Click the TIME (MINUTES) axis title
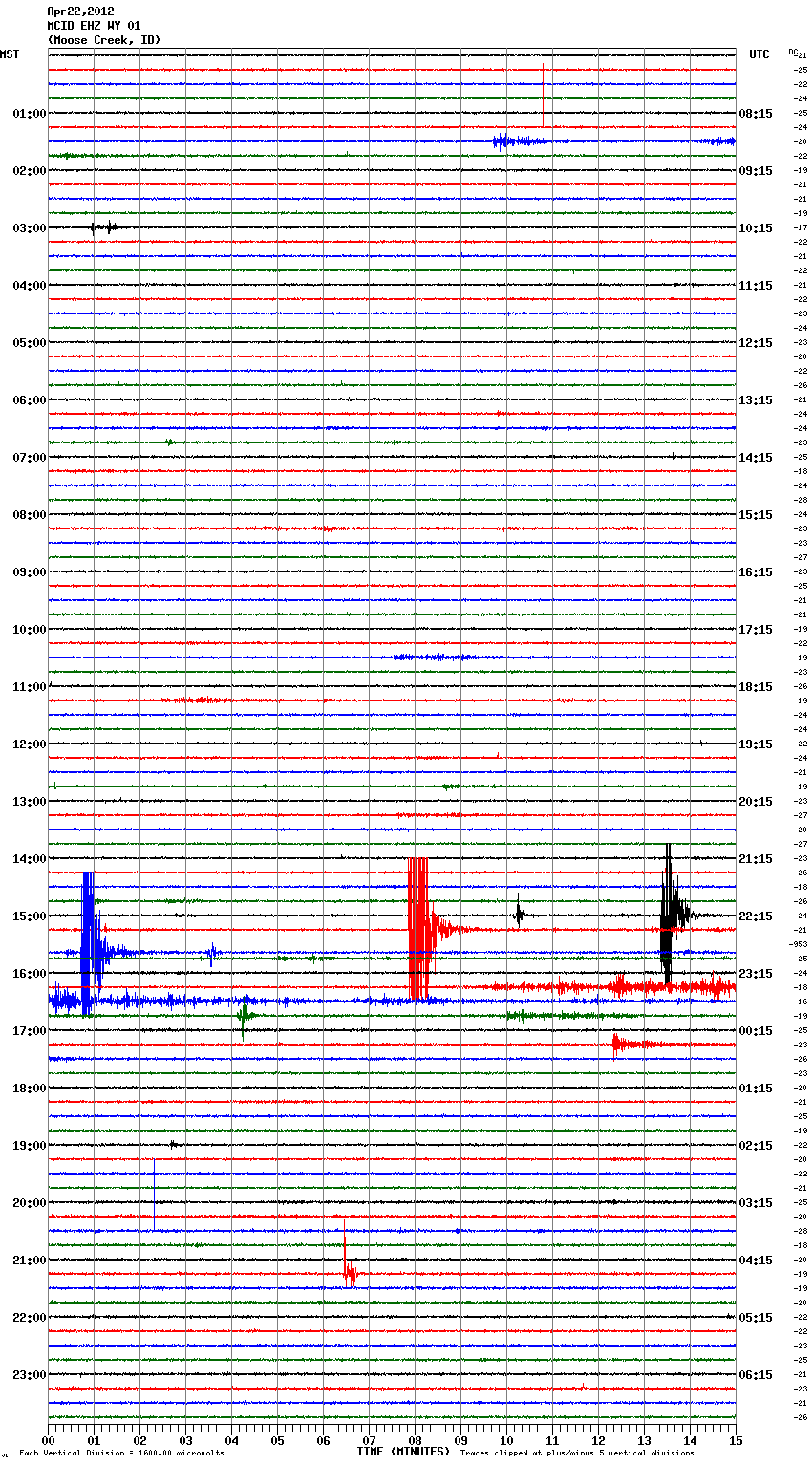 [x=403, y=1452]
